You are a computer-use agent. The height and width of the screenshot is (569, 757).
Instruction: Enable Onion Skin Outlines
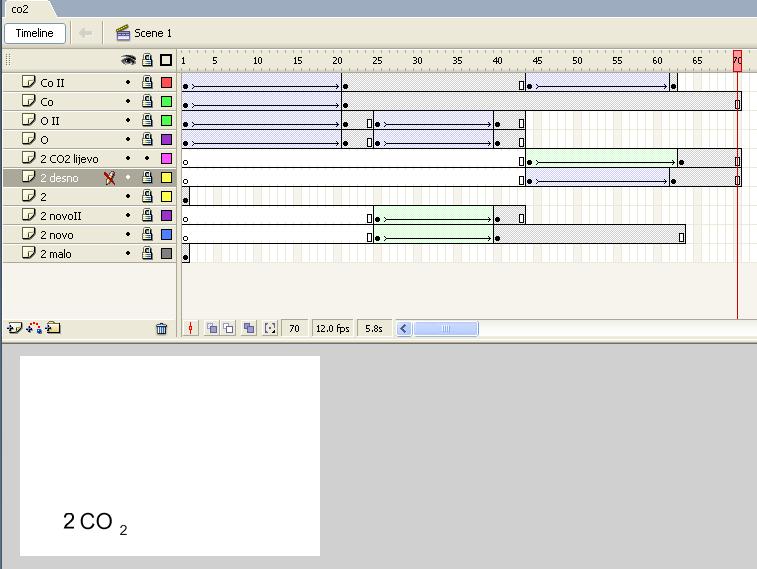[228, 328]
